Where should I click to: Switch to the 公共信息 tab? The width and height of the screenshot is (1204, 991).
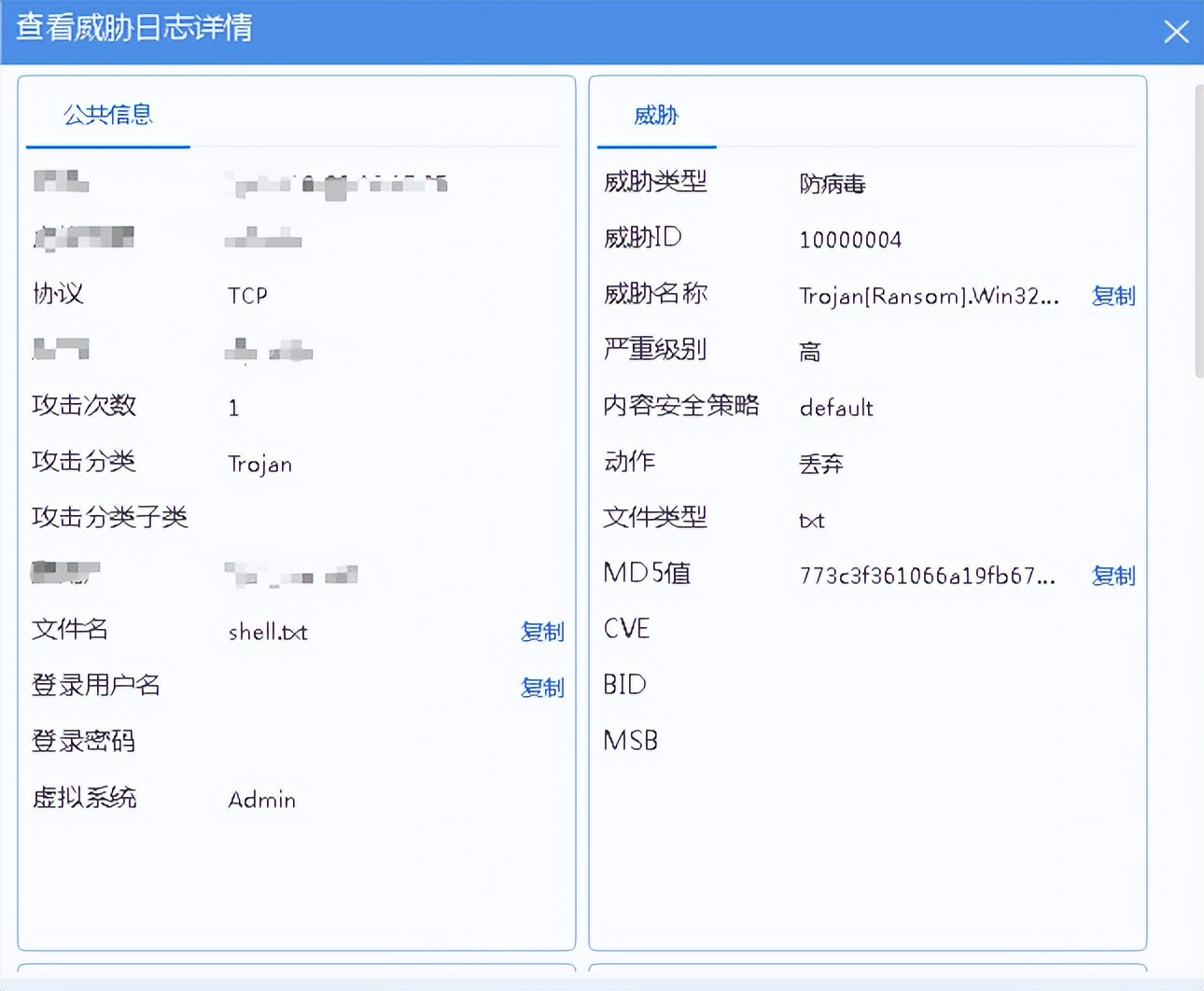point(108,115)
